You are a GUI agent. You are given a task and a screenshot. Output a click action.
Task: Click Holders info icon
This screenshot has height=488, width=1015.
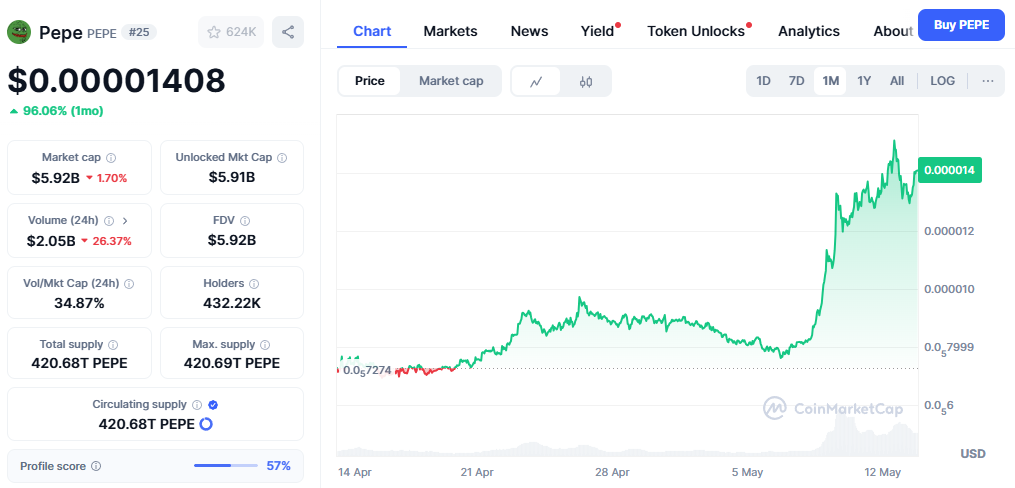tap(254, 283)
